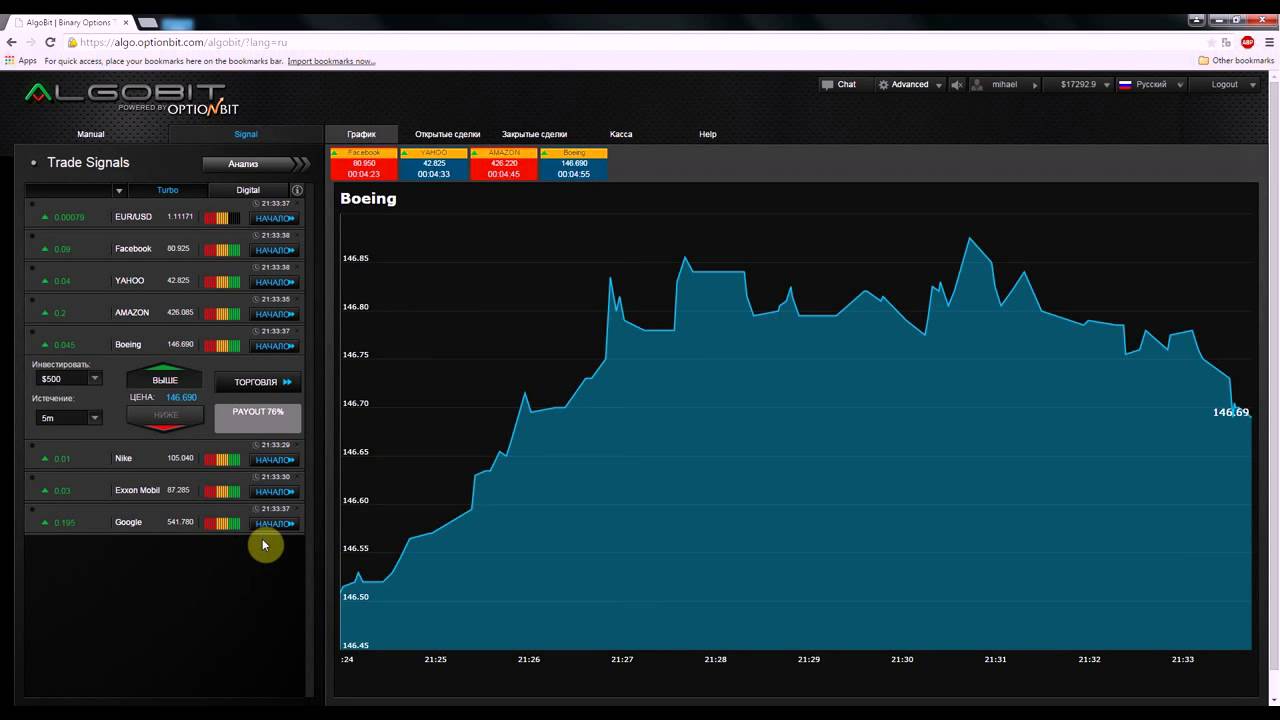Image resolution: width=1280 pixels, height=720 pixels.
Task: Click the Russian flag language icon
Action: 1125,85
